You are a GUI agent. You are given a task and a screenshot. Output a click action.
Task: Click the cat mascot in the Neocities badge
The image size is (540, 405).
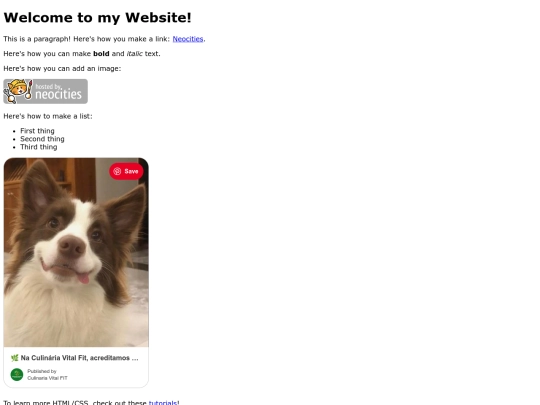18,91
